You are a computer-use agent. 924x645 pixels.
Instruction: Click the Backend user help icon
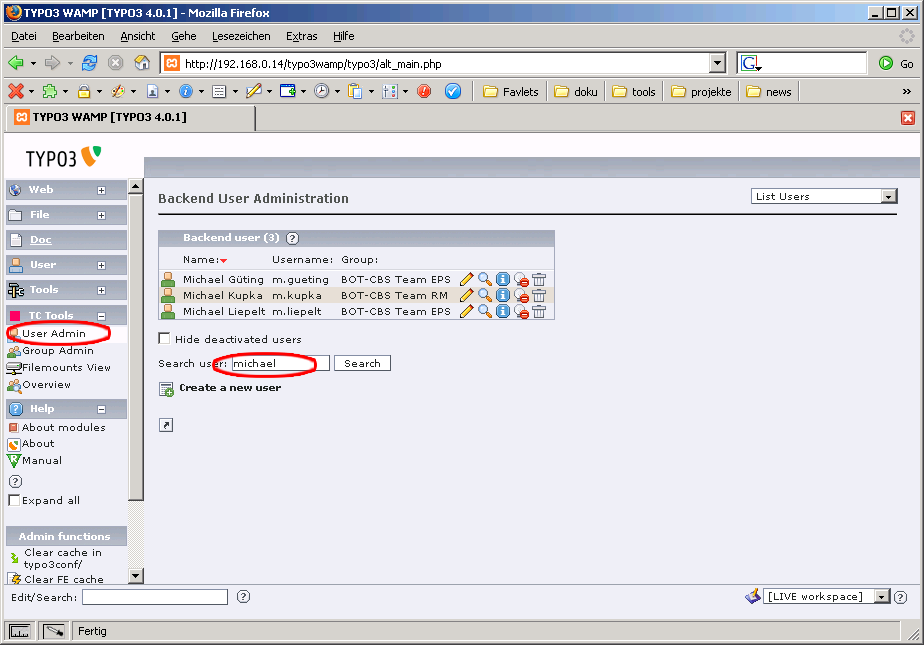[x=292, y=238]
